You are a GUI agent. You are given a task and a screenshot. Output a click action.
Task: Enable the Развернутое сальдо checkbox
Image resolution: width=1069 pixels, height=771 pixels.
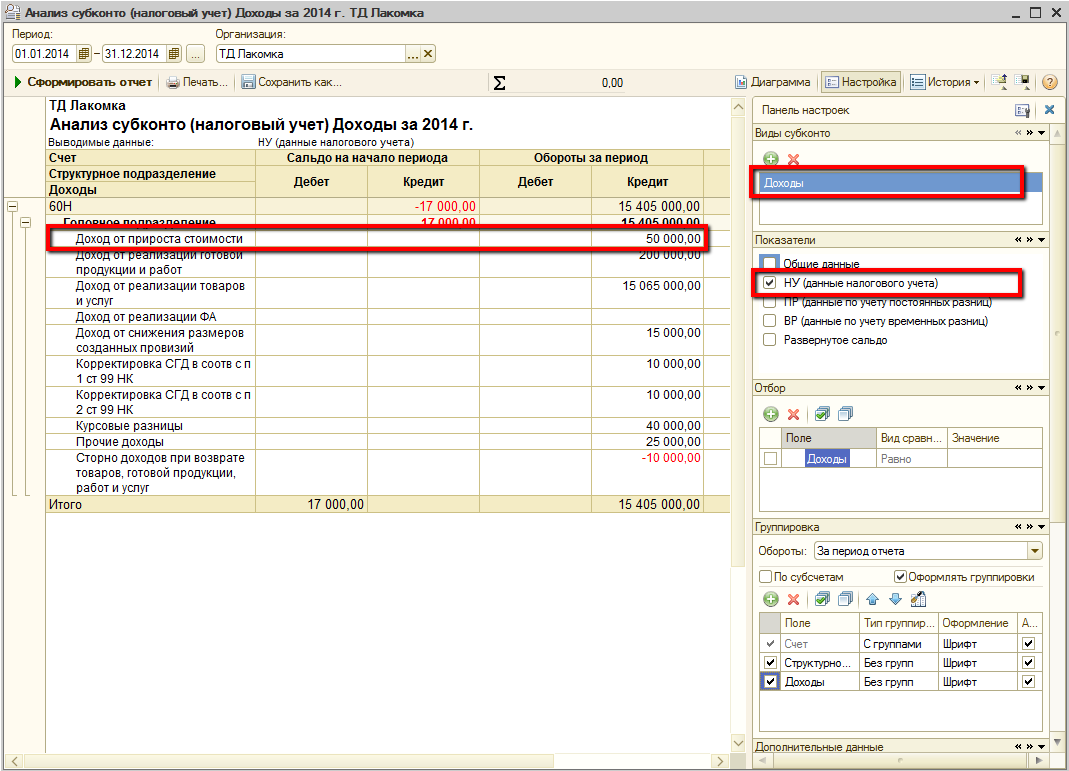[x=769, y=340]
